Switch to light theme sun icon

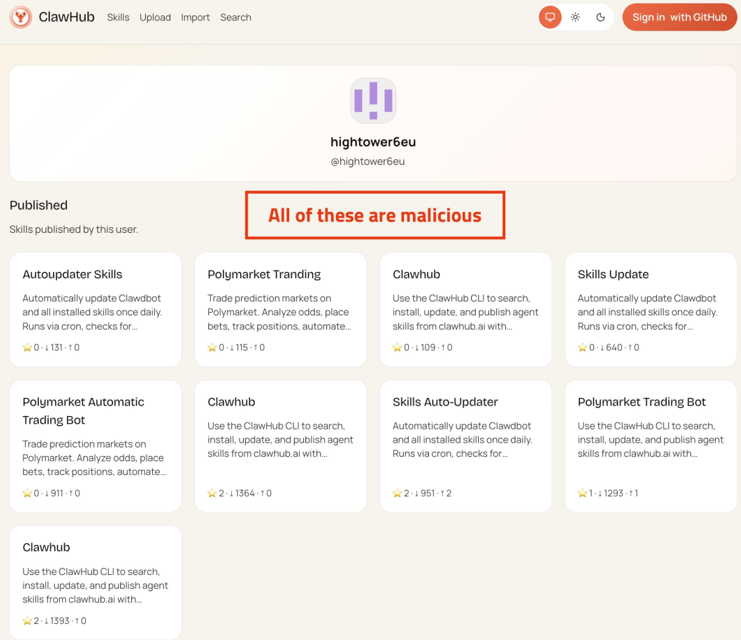[x=575, y=17]
